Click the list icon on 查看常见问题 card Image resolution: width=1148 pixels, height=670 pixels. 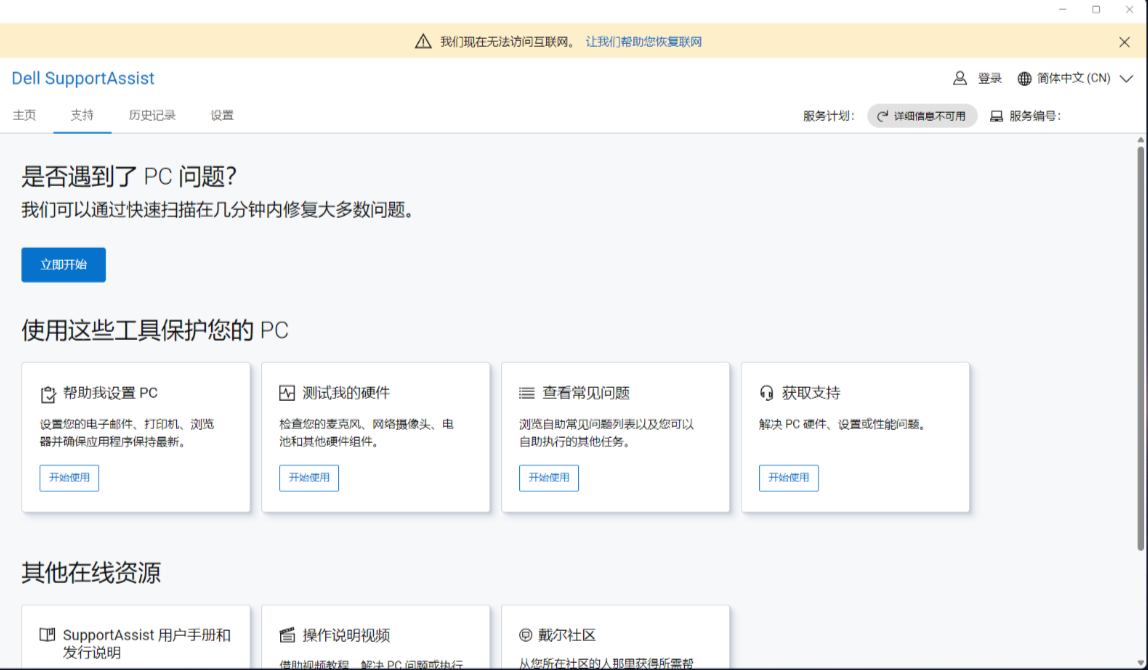(527, 393)
